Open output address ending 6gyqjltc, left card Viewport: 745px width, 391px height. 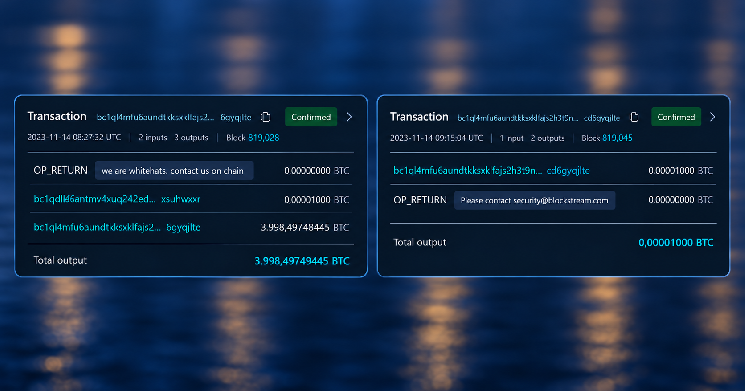coord(117,228)
